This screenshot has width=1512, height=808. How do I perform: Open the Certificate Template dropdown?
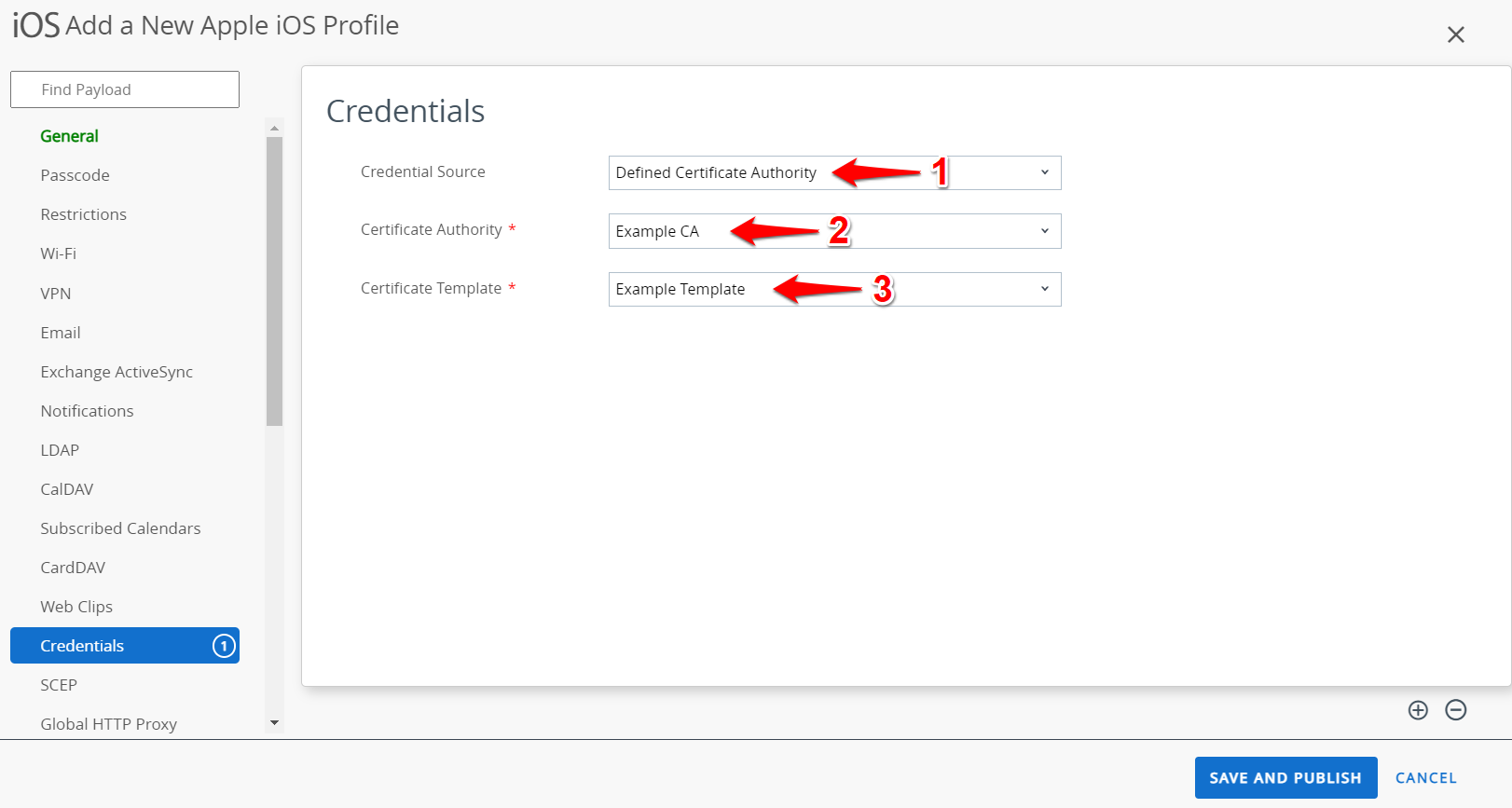point(834,289)
